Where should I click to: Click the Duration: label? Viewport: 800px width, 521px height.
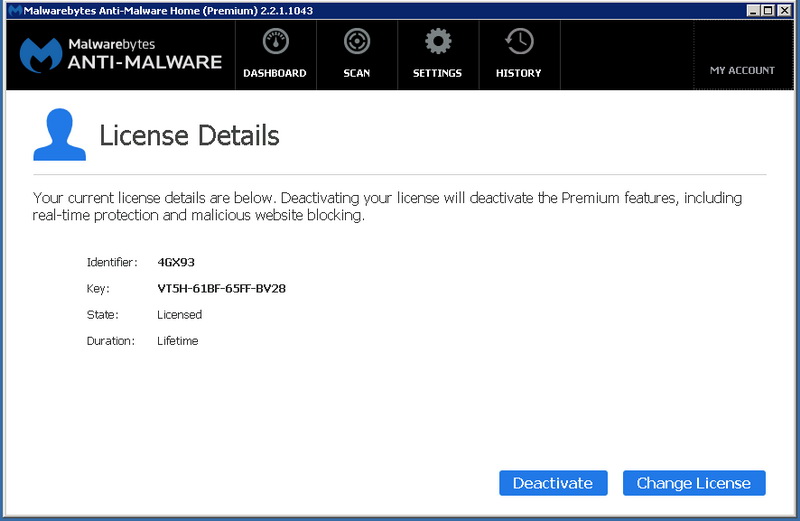(x=111, y=340)
